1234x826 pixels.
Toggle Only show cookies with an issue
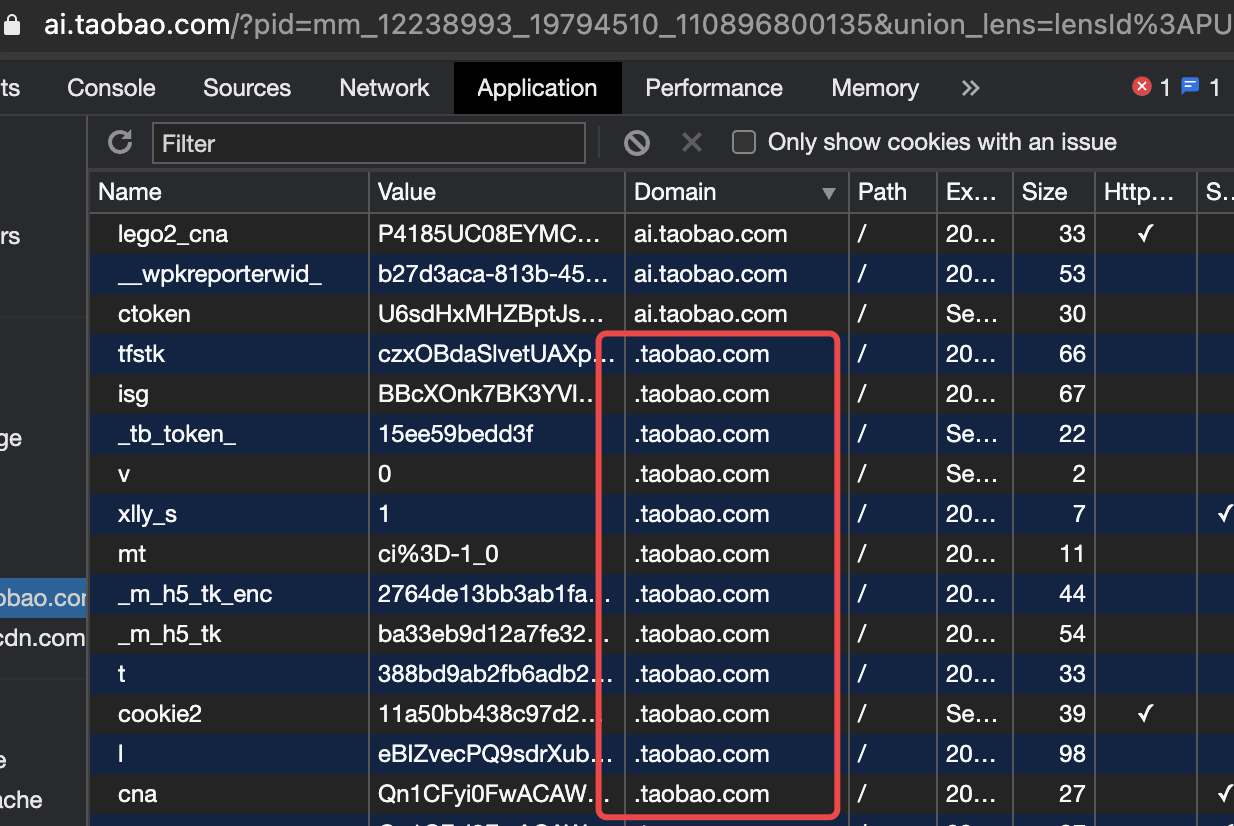pyautogui.click(x=743, y=142)
